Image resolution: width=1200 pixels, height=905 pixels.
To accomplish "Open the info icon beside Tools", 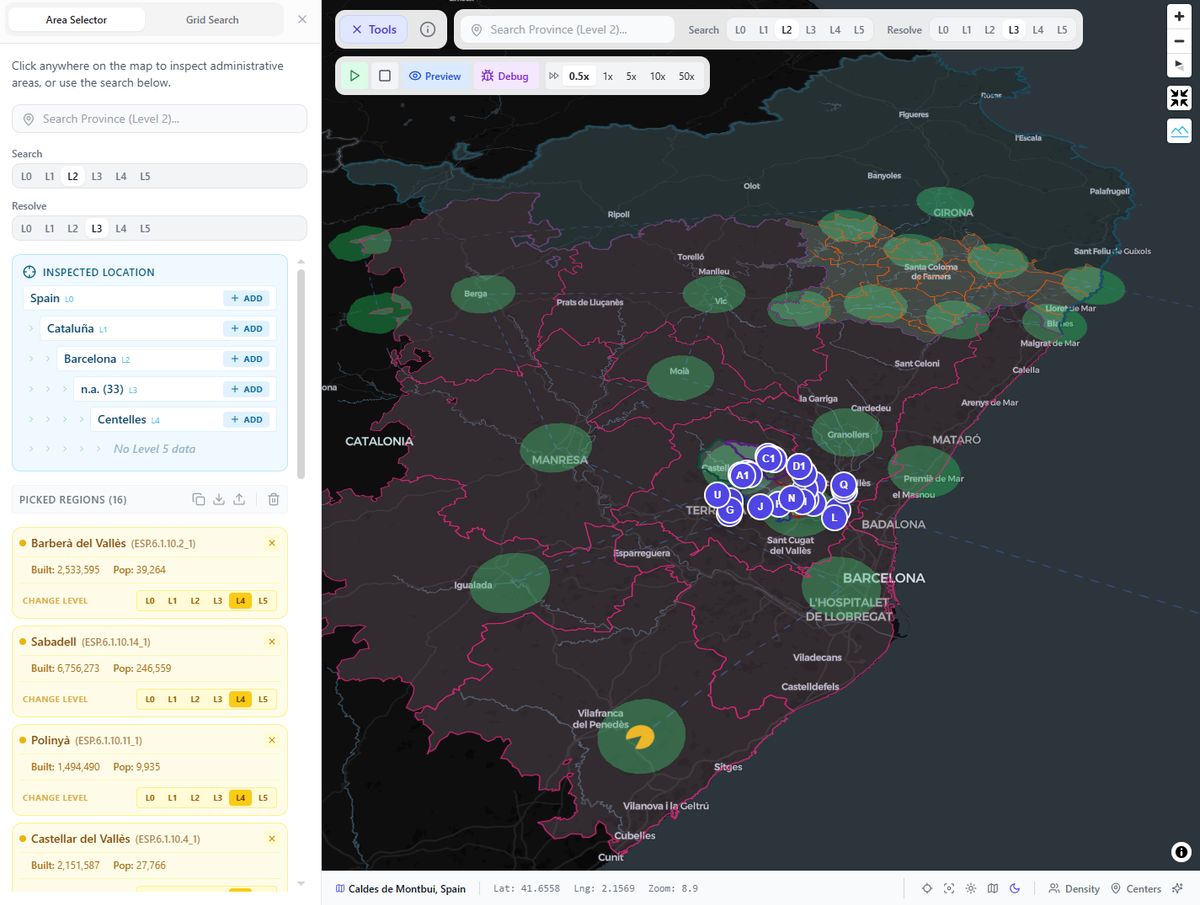I will pyautogui.click(x=428, y=30).
